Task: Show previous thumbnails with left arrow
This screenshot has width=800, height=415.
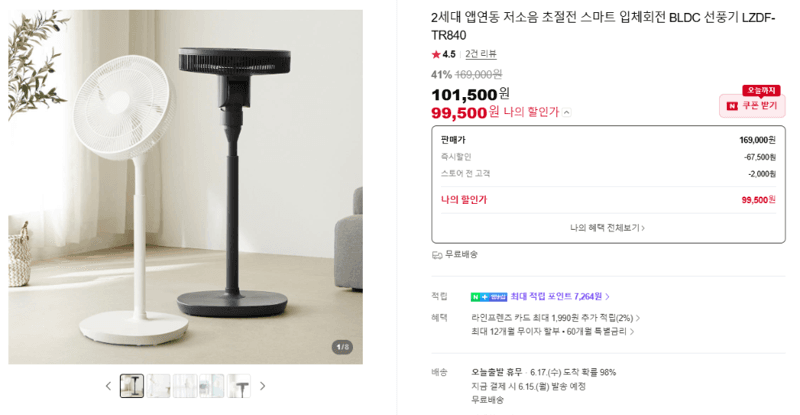Action: point(108,386)
